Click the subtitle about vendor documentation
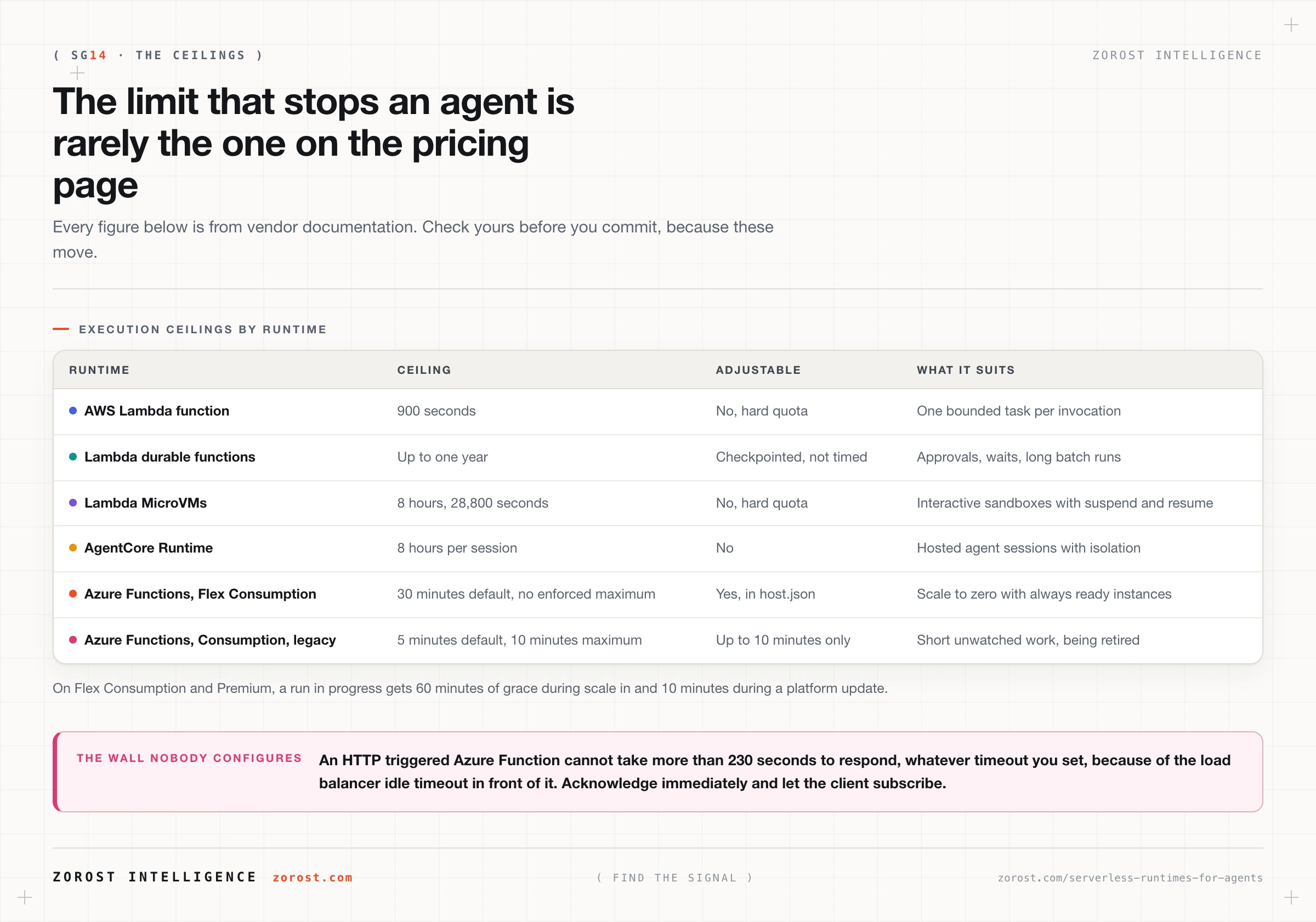This screenshot has height=922, width=1316. pos(413,240)
